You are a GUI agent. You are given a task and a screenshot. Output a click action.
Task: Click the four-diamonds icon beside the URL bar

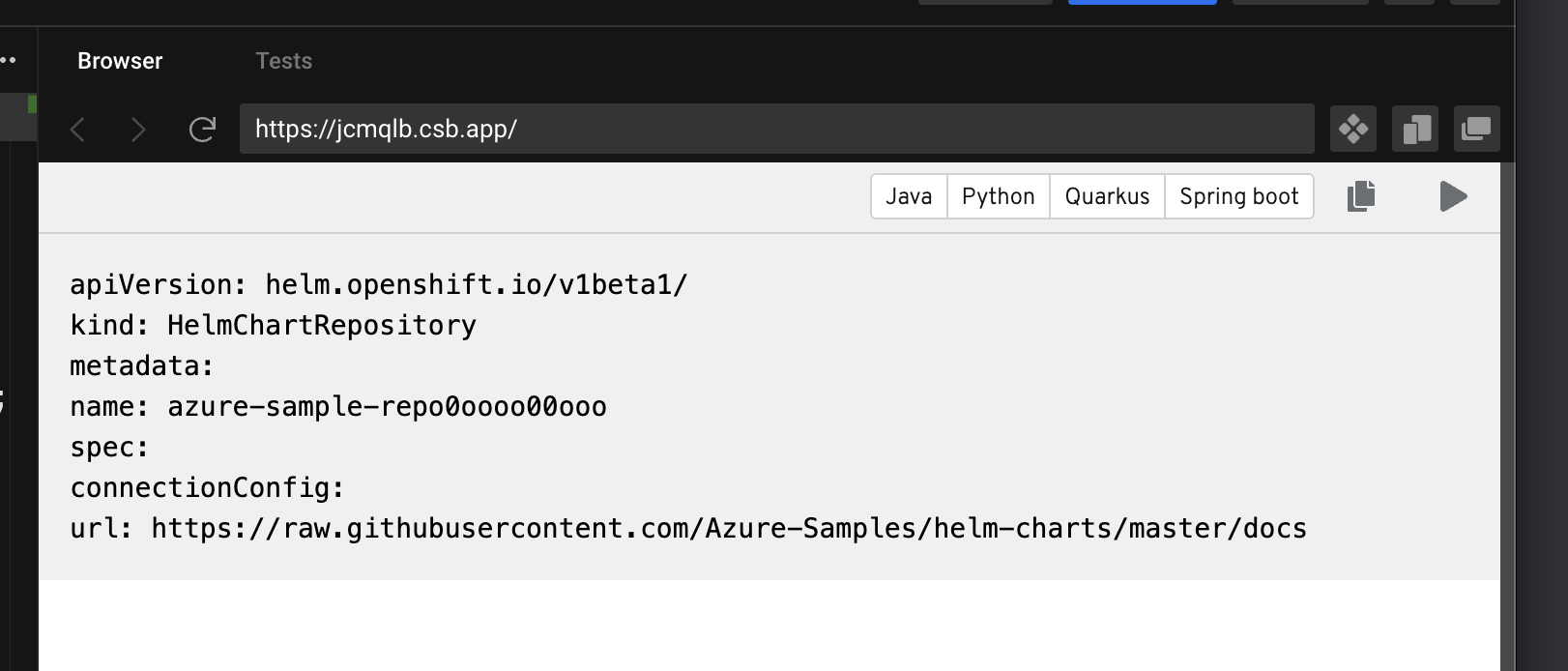pos(1352,129)
